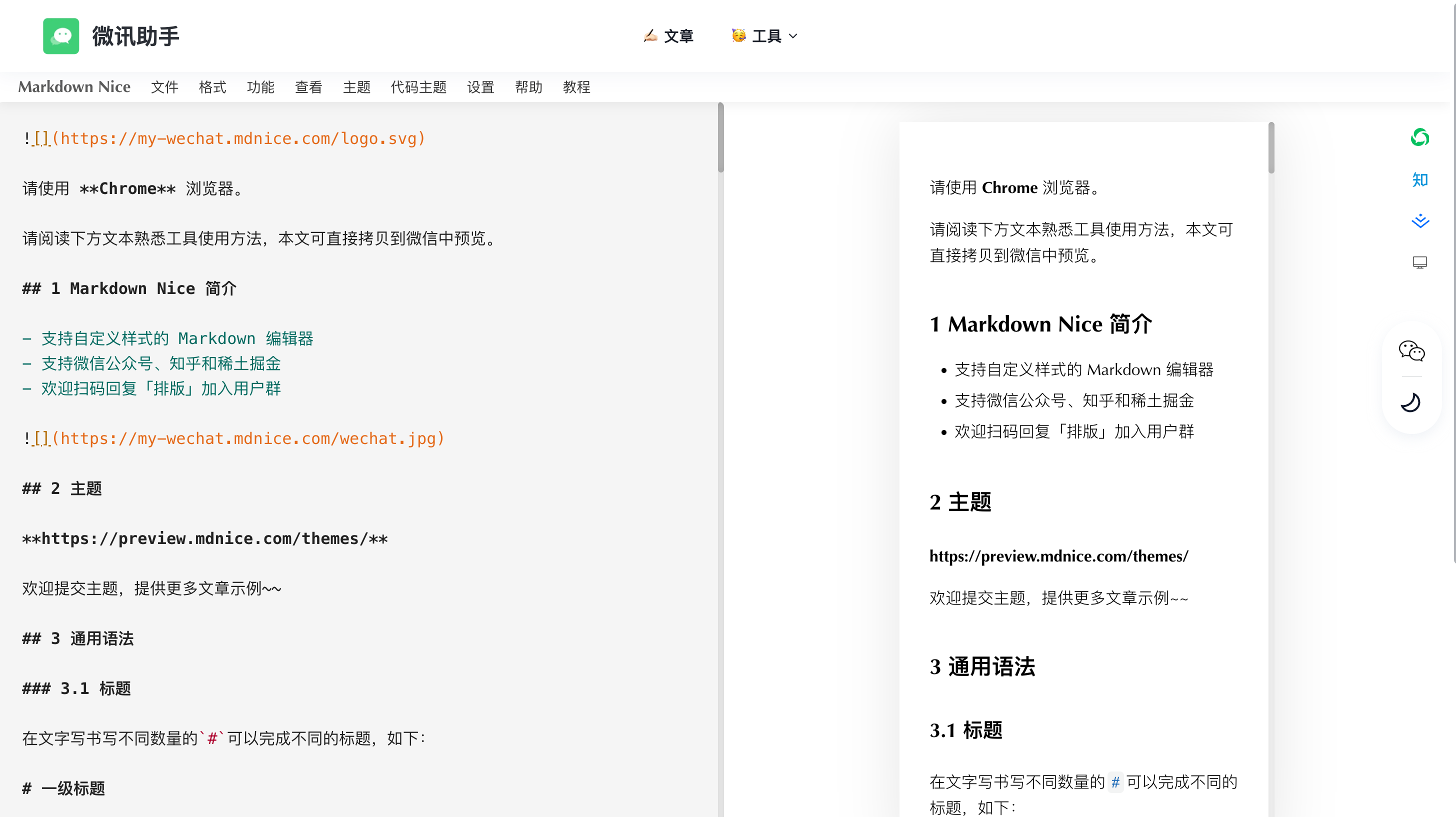Open the 设置 menu
Image resolution: width=1456 pixels, height=817 pixels.
point(480,87)
